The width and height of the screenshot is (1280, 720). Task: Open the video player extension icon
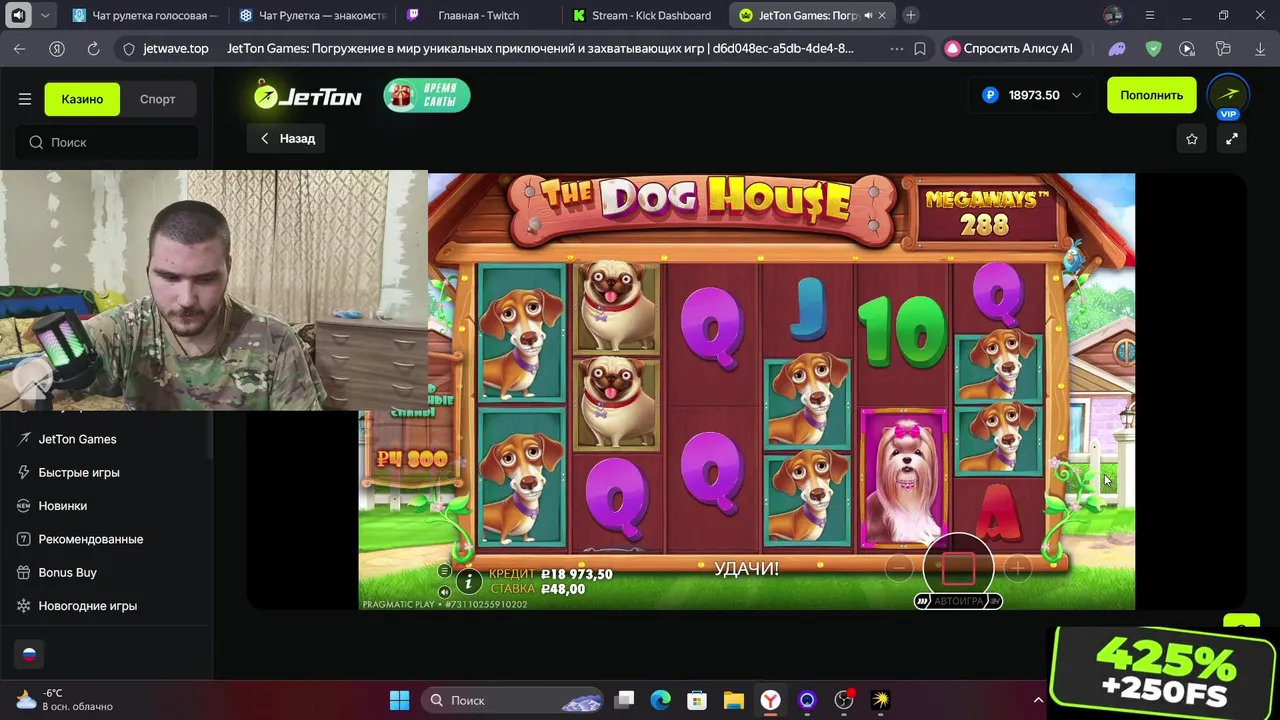[1187, 48]
